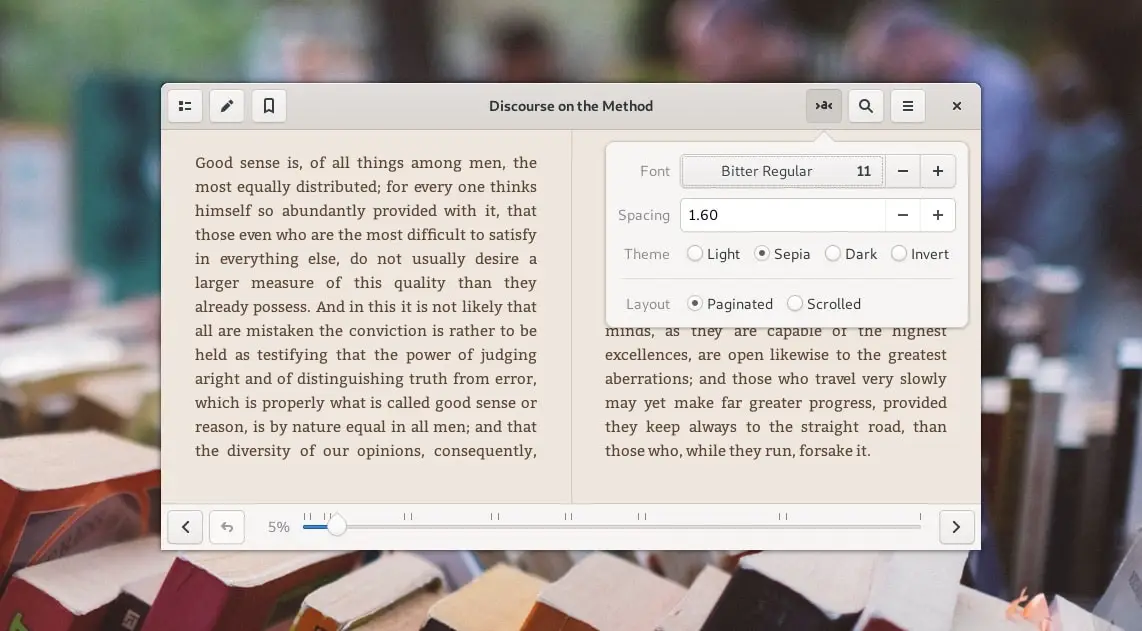Click the Layout label in popover
1142x631 pixels.
pos(647,304)
